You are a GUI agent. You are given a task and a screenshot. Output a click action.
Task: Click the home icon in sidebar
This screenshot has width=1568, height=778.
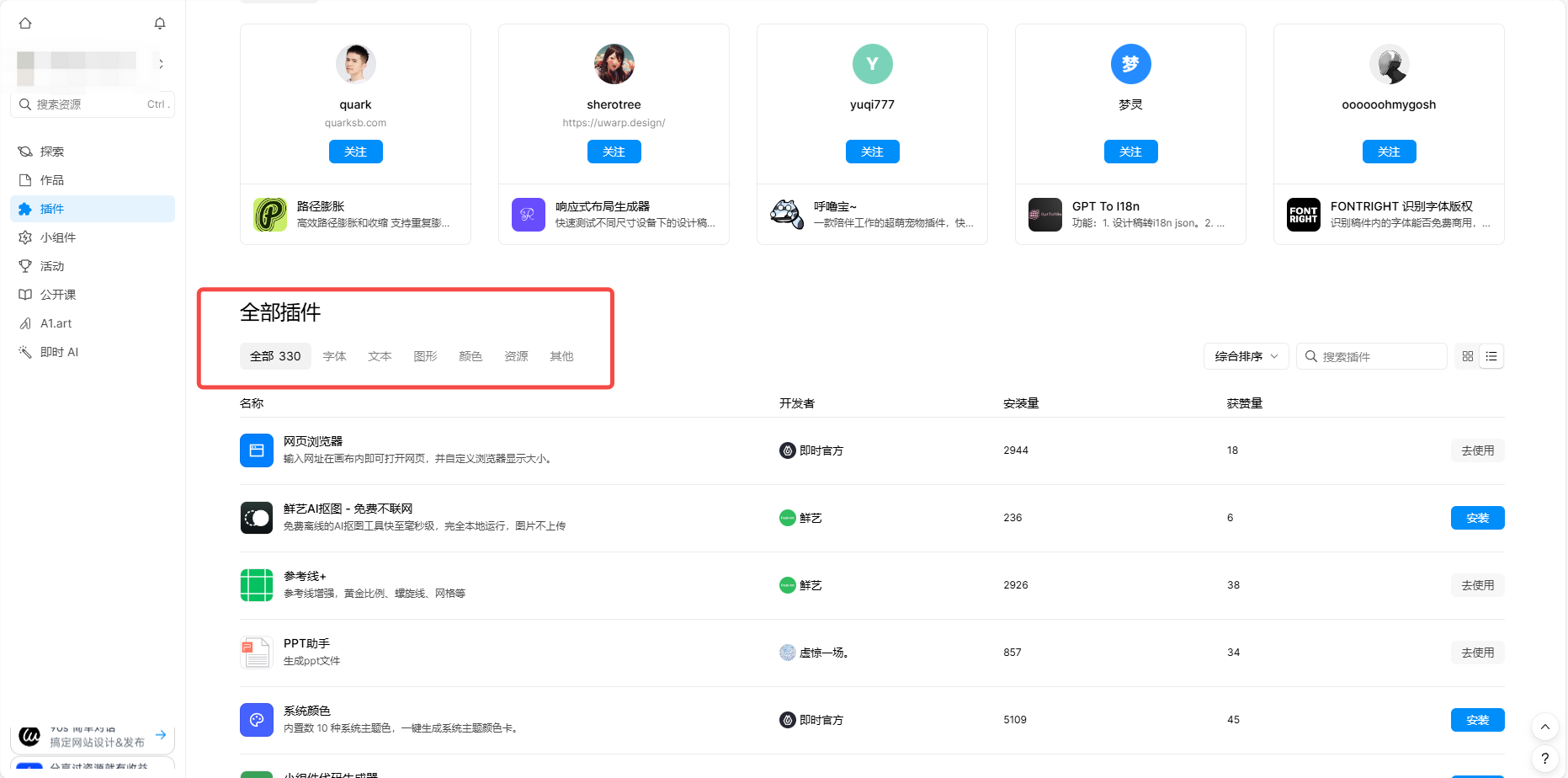point(25,24)
